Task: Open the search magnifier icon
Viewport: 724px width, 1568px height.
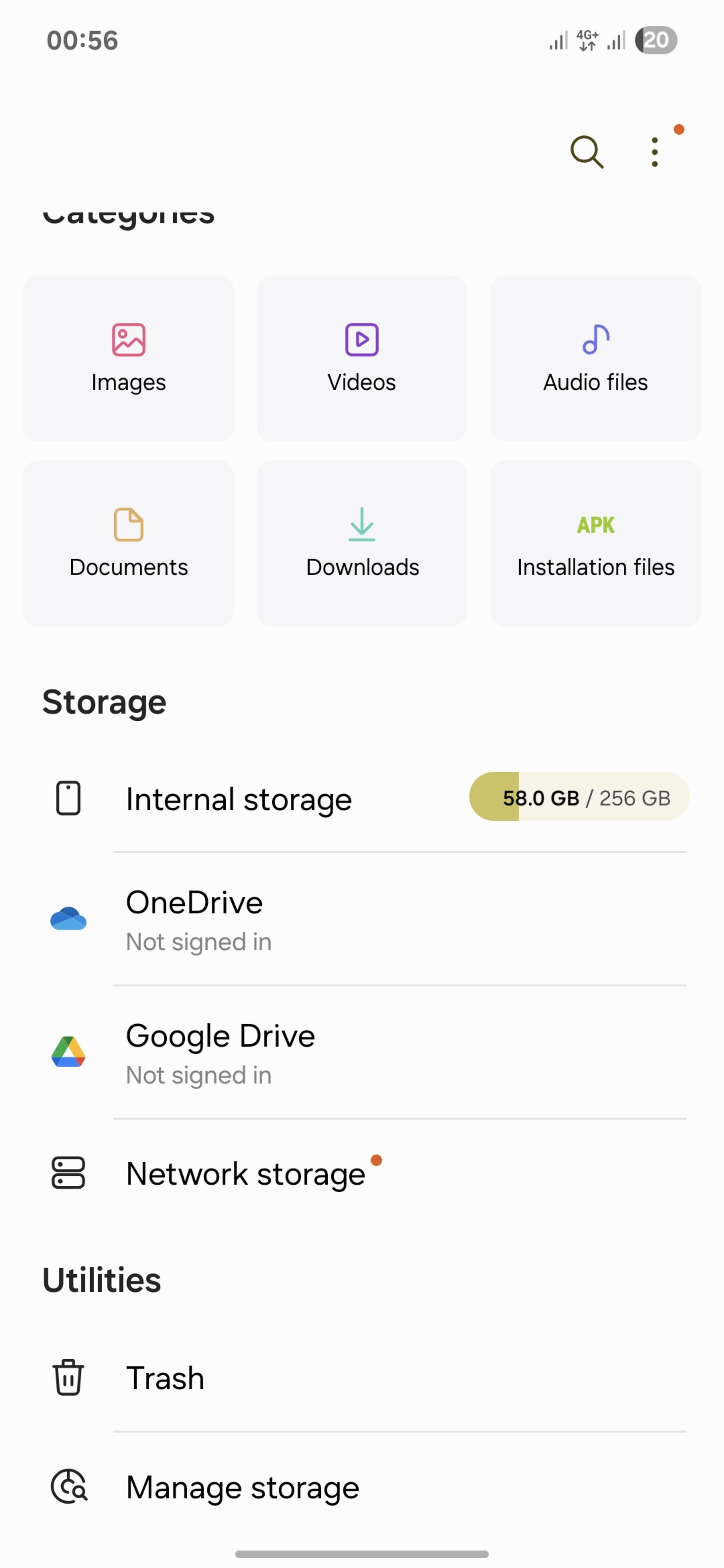Action: coord(586,152)
